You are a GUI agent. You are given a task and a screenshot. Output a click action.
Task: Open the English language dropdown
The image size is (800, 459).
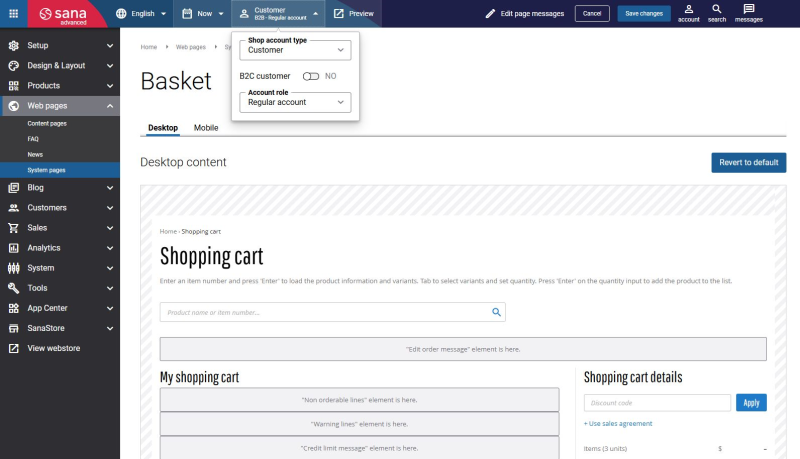141,14
